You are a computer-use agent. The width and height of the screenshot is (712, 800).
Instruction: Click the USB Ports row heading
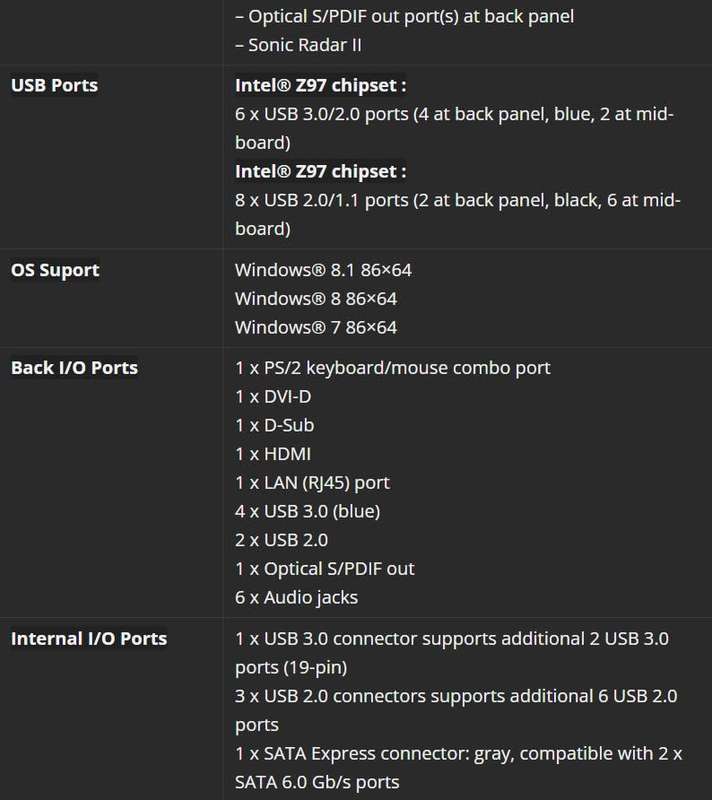pyautogui.click(x=54, y=85)
